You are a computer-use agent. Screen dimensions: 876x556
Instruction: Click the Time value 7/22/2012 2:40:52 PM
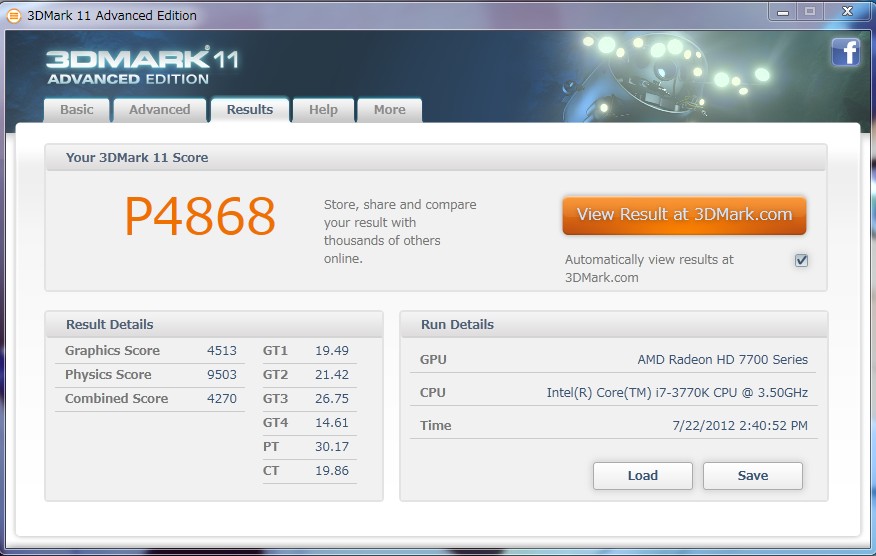click(x=740, y=426)
